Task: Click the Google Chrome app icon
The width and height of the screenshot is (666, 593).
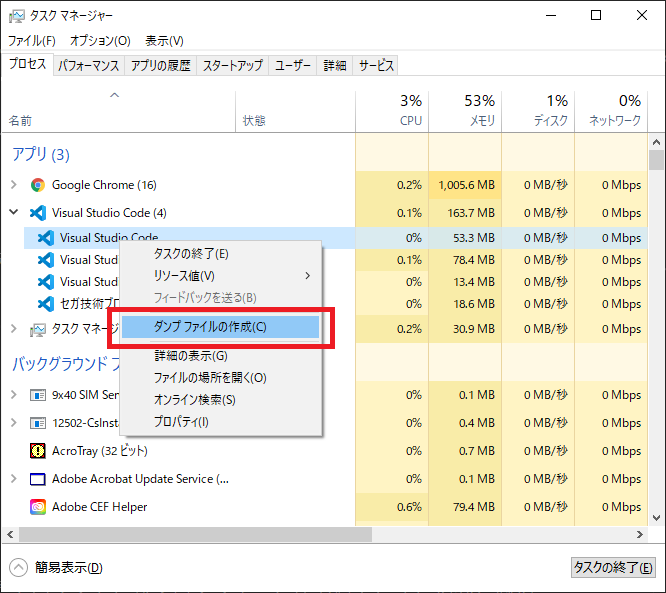Action: [x=38, y=185]
